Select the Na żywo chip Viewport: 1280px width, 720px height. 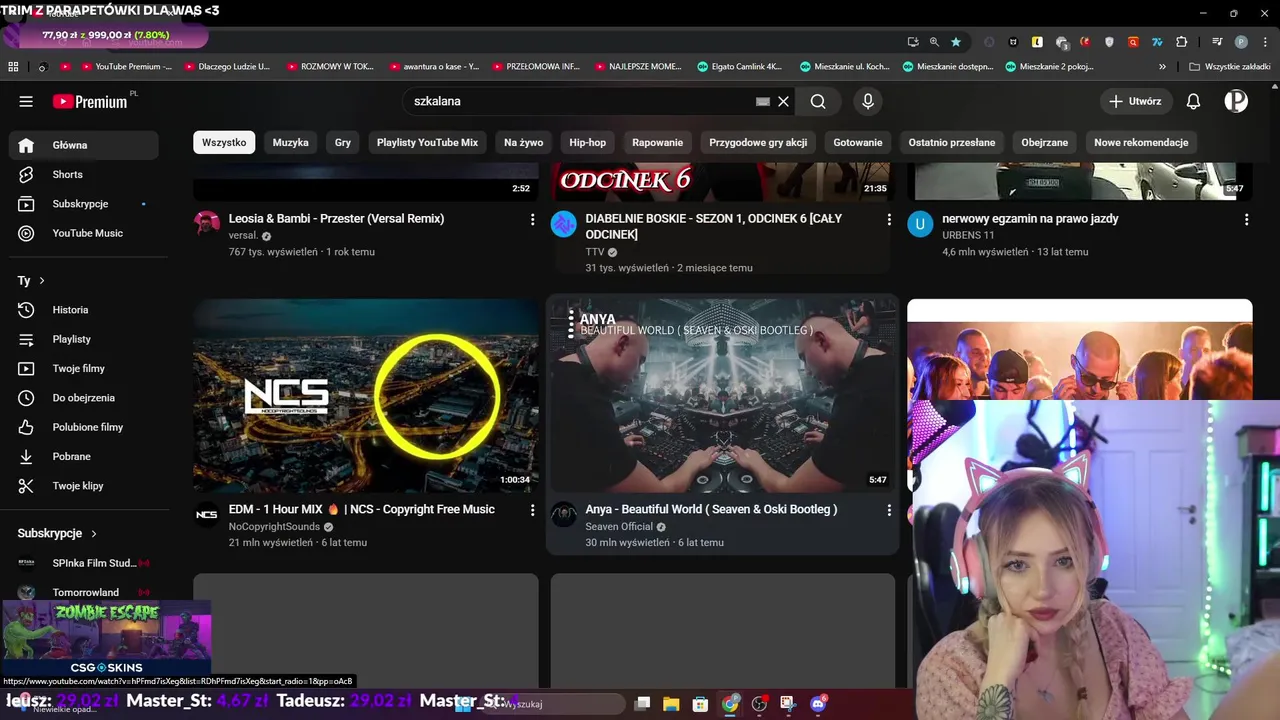point(524,143)
